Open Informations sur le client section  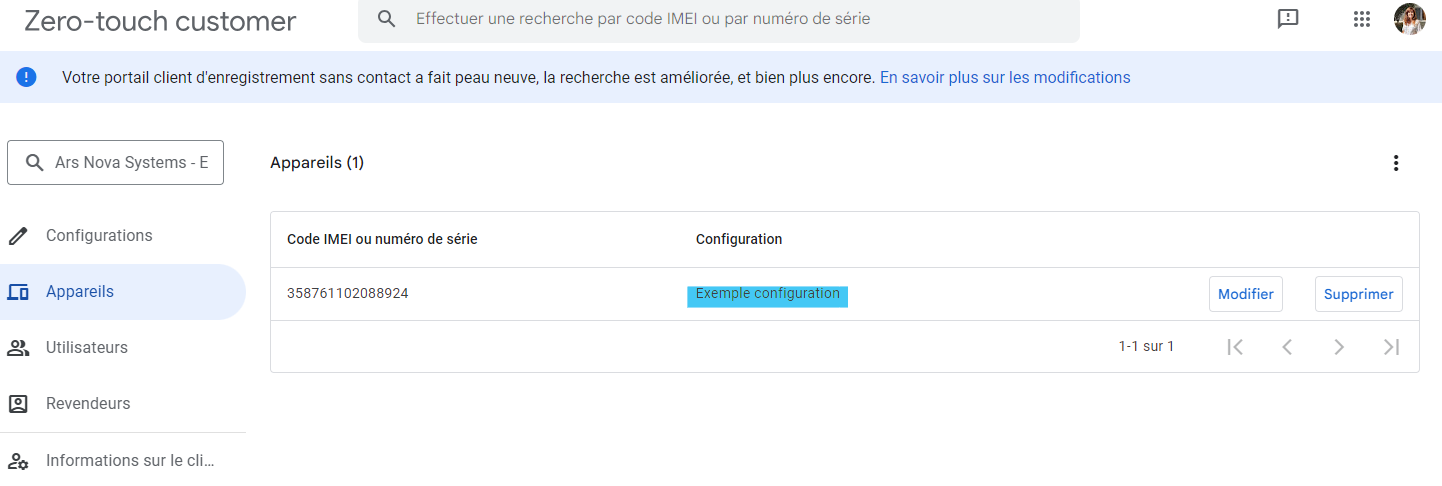click(x=130, y=461)
